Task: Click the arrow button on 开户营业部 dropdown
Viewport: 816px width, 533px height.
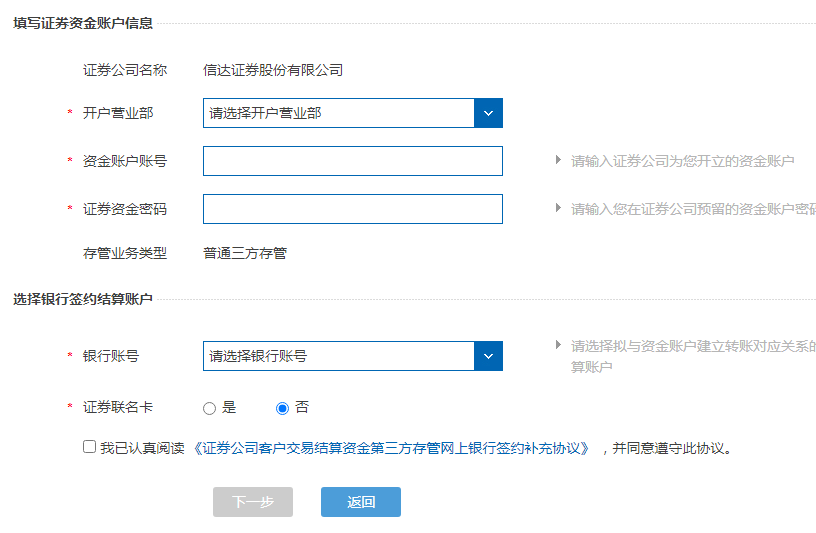Action: [x=488, y=113]
